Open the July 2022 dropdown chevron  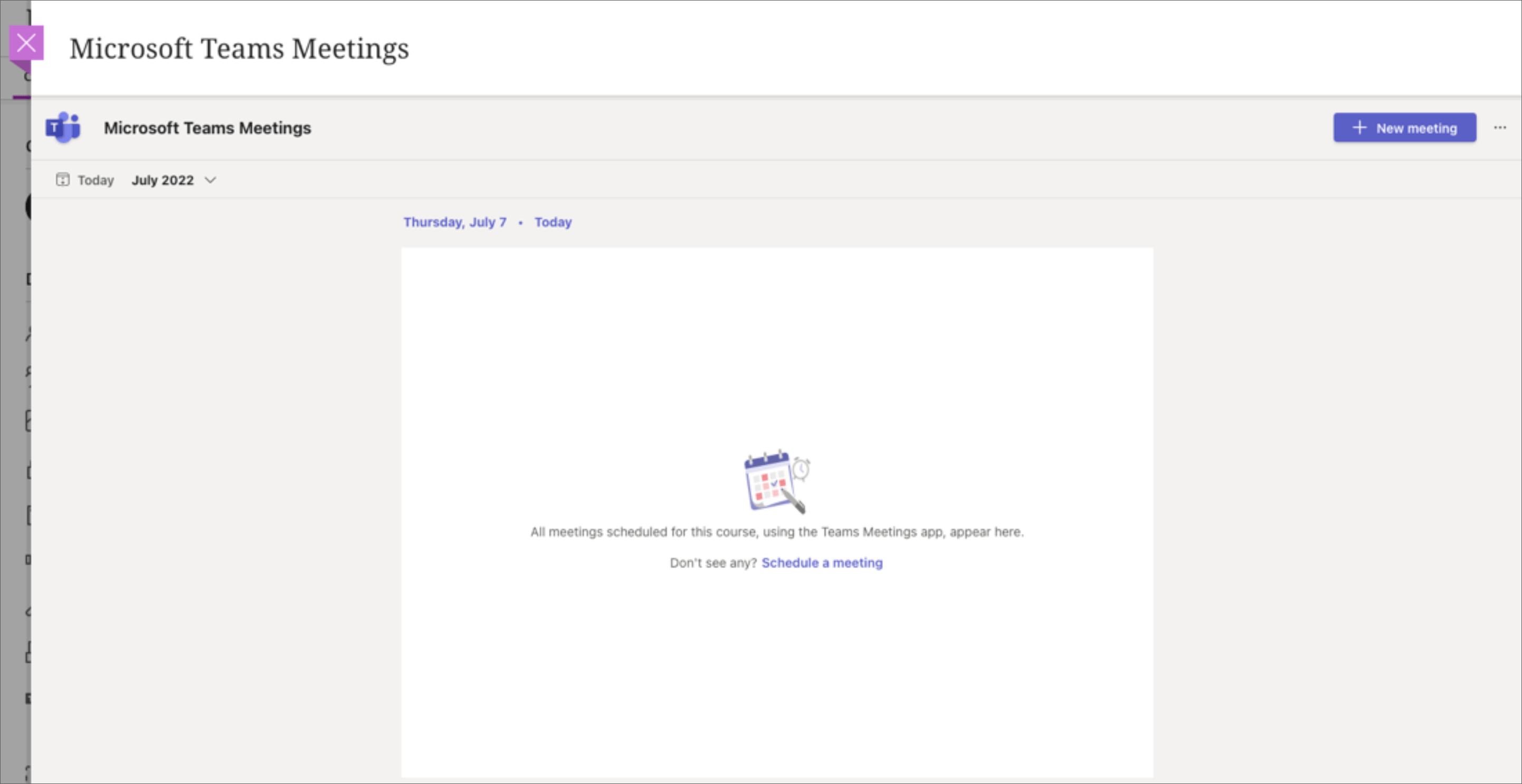tap(211, 180)
